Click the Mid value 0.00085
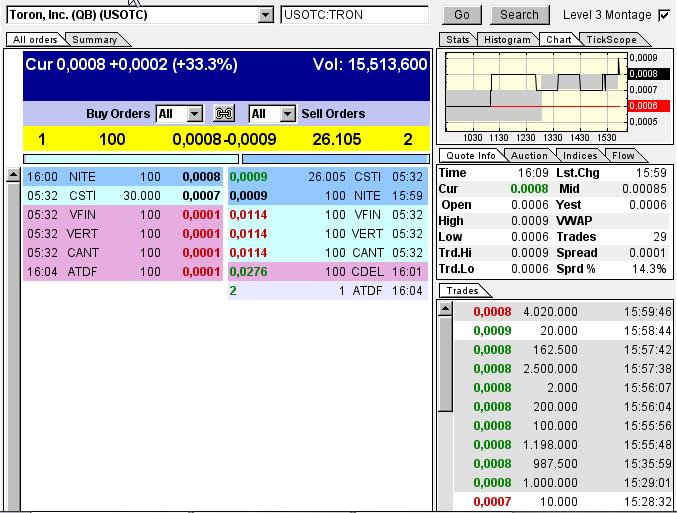Viewport: 677px width, 513px height. click(644, 189)
